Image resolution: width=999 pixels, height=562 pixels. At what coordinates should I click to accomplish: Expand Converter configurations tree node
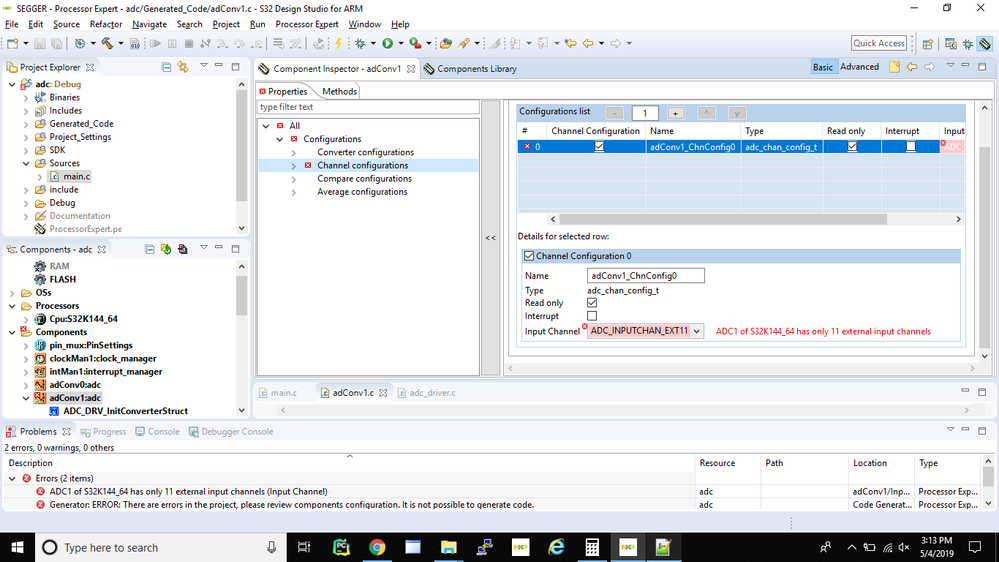coord(294,153)
